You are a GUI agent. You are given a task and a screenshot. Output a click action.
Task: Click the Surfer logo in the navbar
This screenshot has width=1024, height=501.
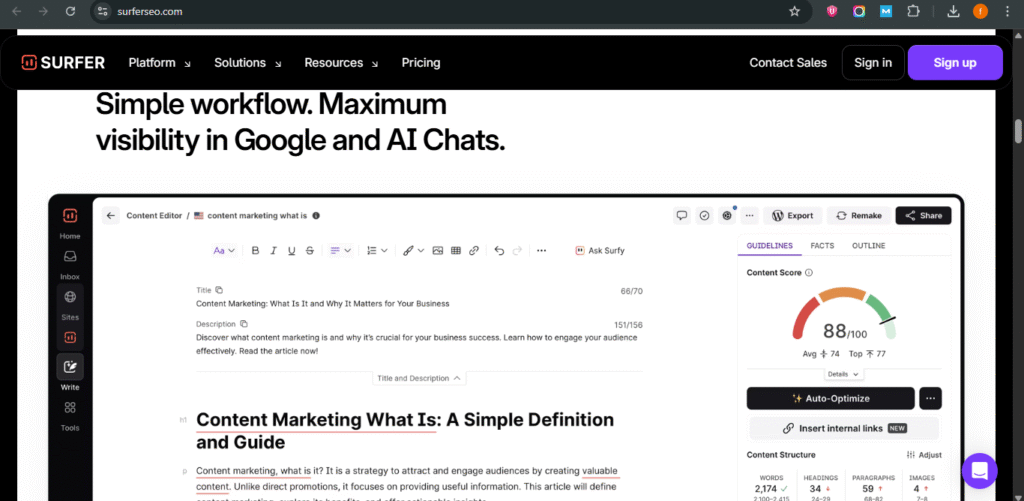pos(63,63)
